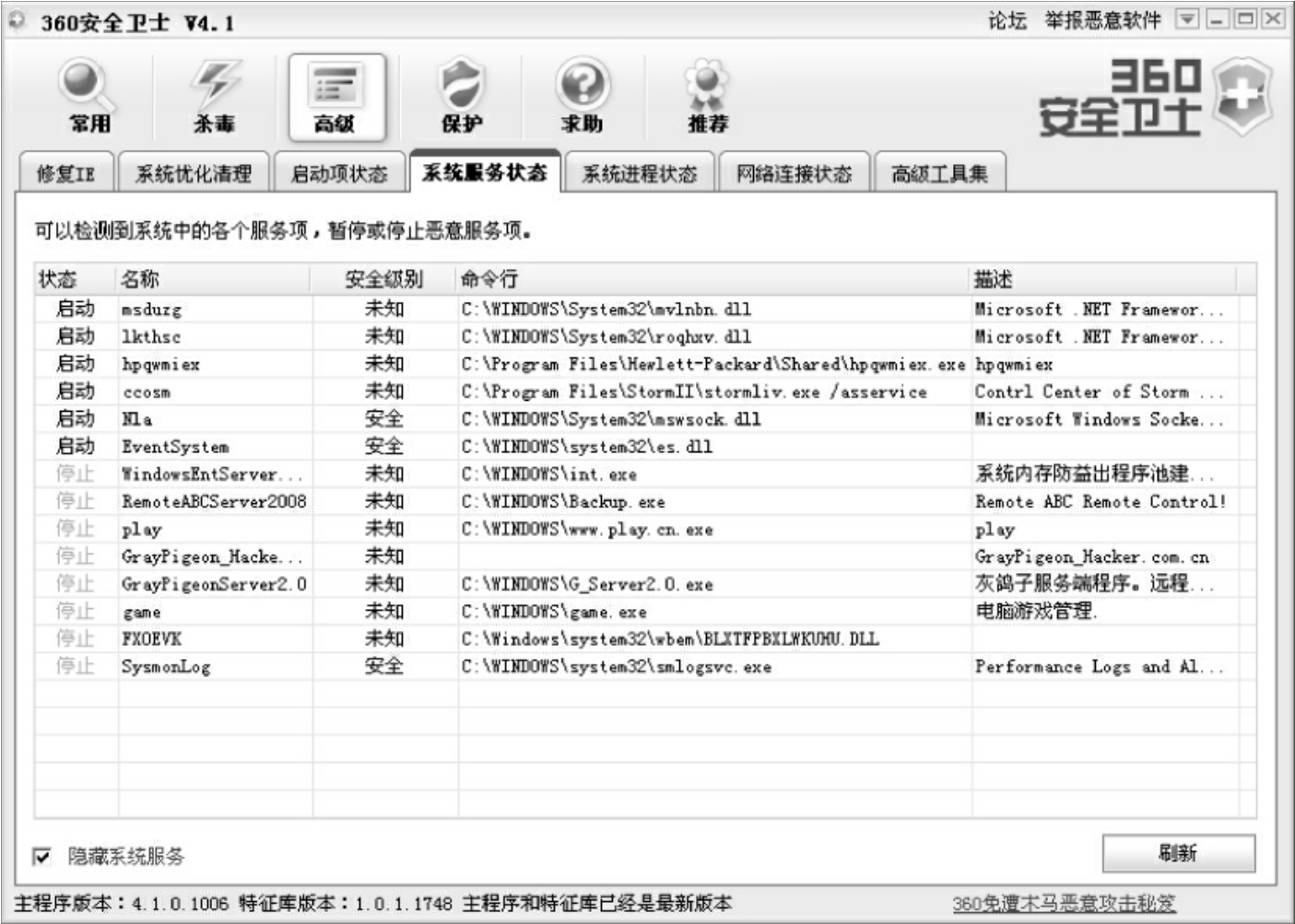Click the Remote ABC Remote Control! description

point(1101,502)
